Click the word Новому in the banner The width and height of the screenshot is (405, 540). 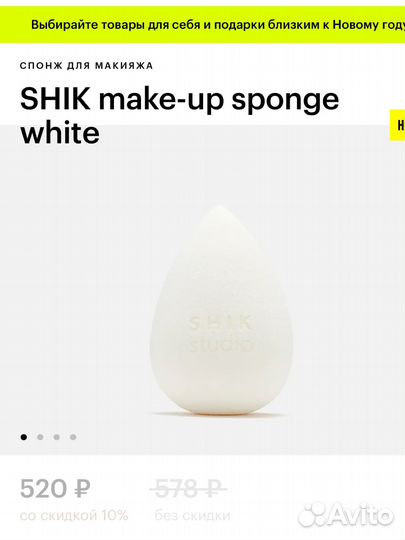(x=354, y=25)
